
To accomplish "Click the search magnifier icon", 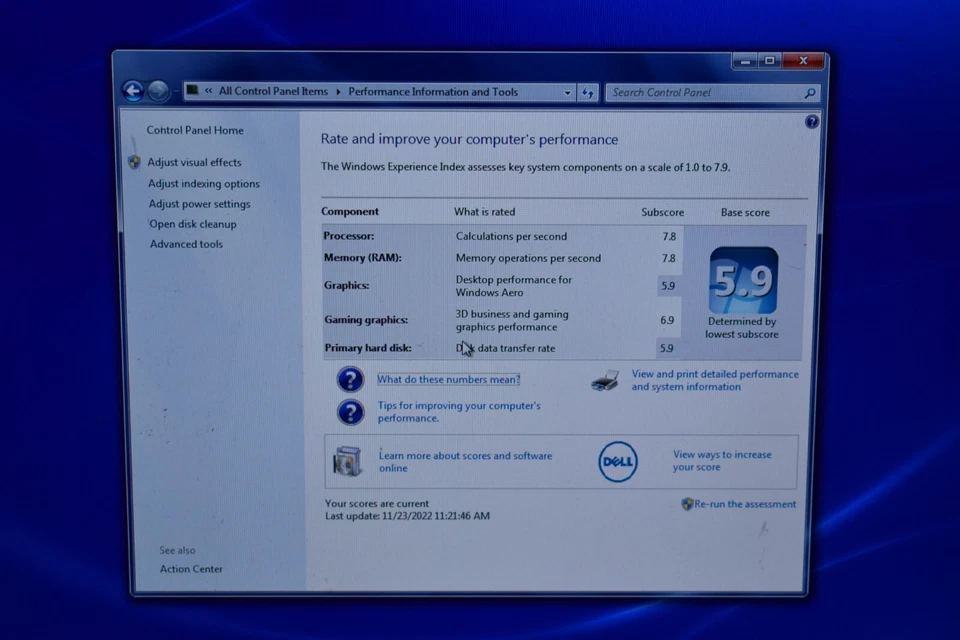I will pos(809,93).
